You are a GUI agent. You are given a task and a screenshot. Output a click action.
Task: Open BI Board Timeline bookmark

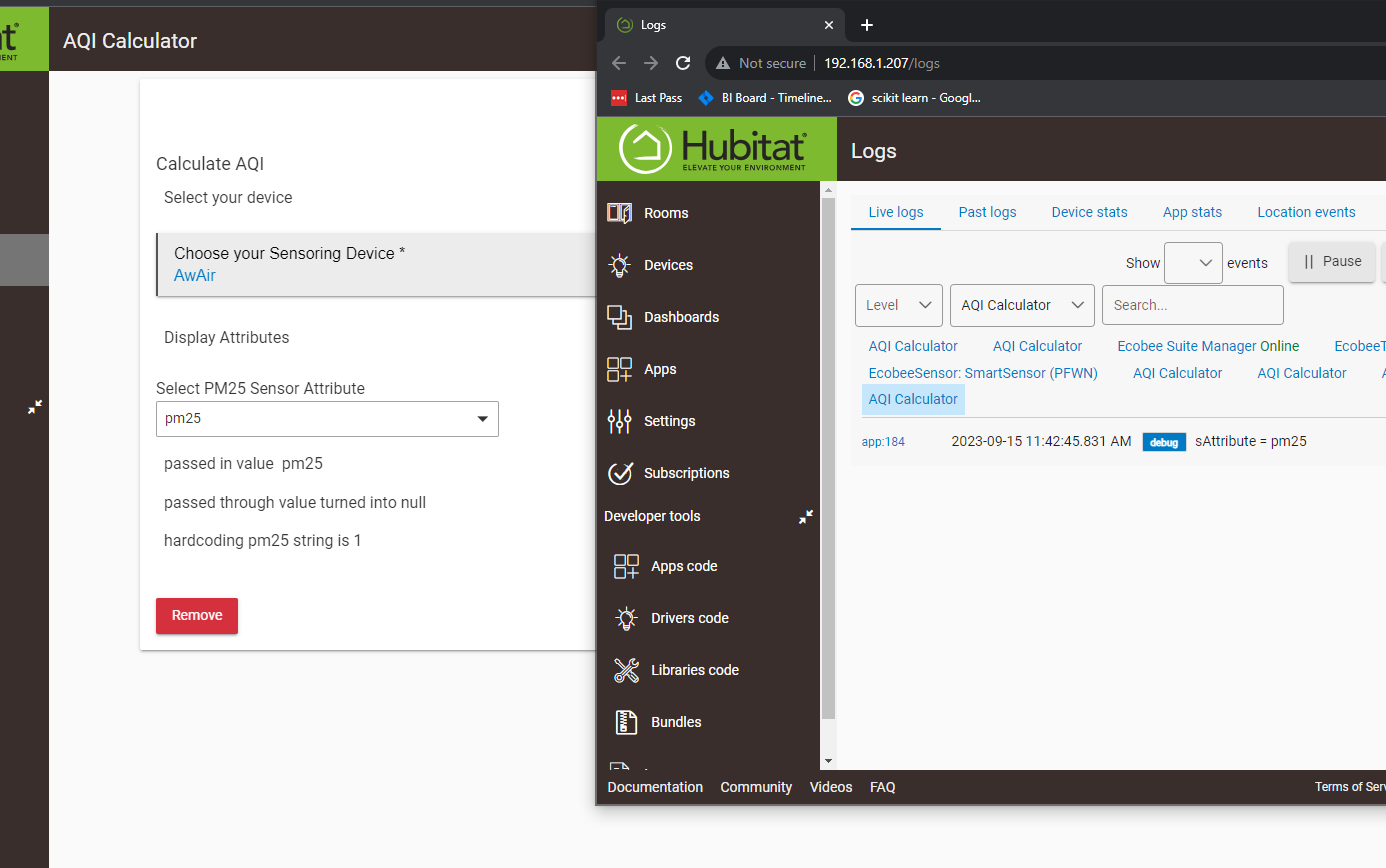(x=765, y=97)
